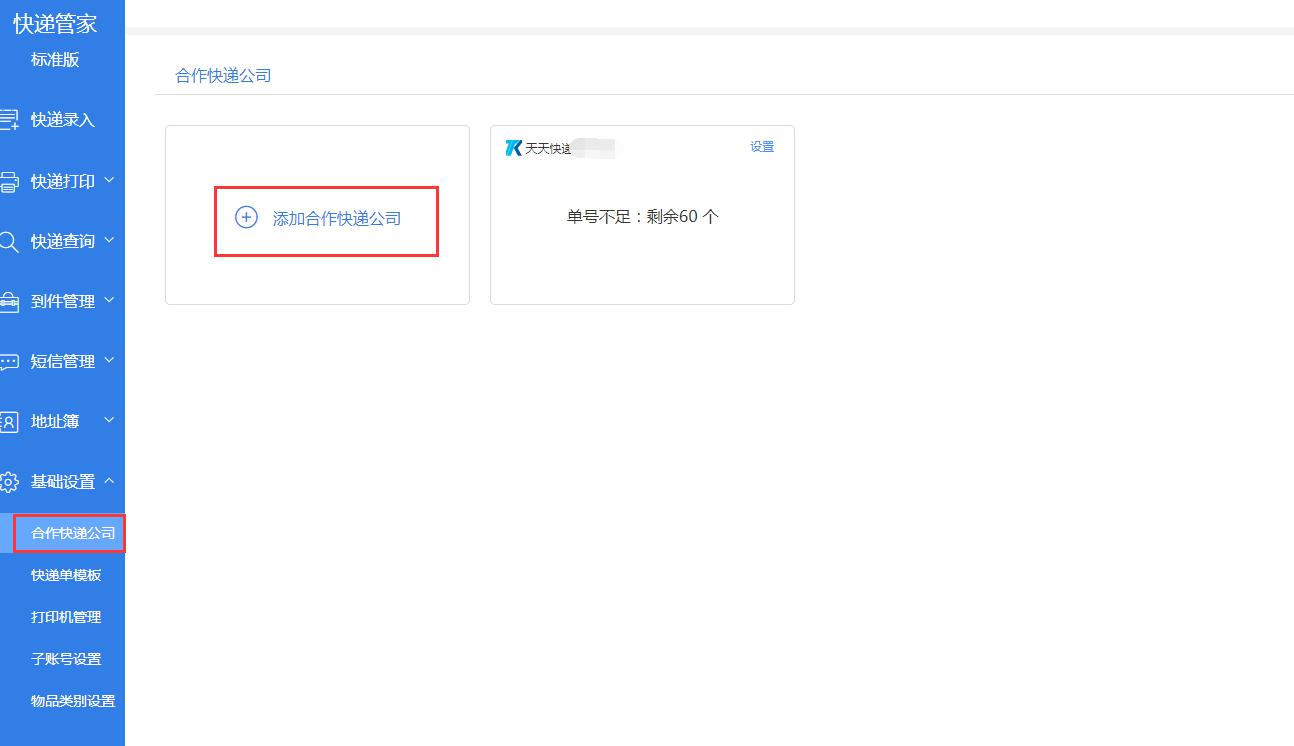
Task: Open 设置 link on 天天快递 card
Action: click(x=762, y=147)
